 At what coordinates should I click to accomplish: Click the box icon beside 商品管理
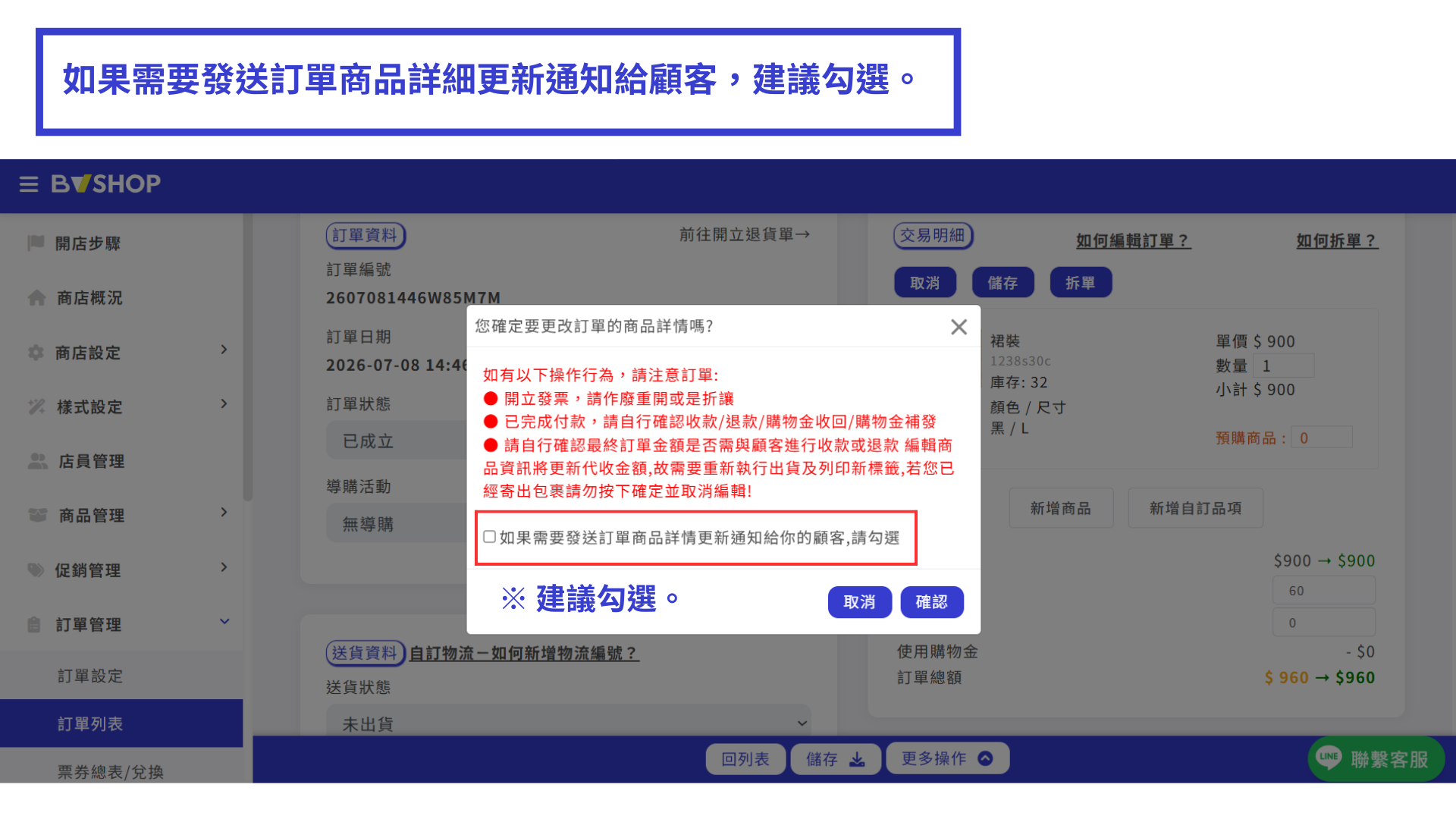[x=38, y=515]
